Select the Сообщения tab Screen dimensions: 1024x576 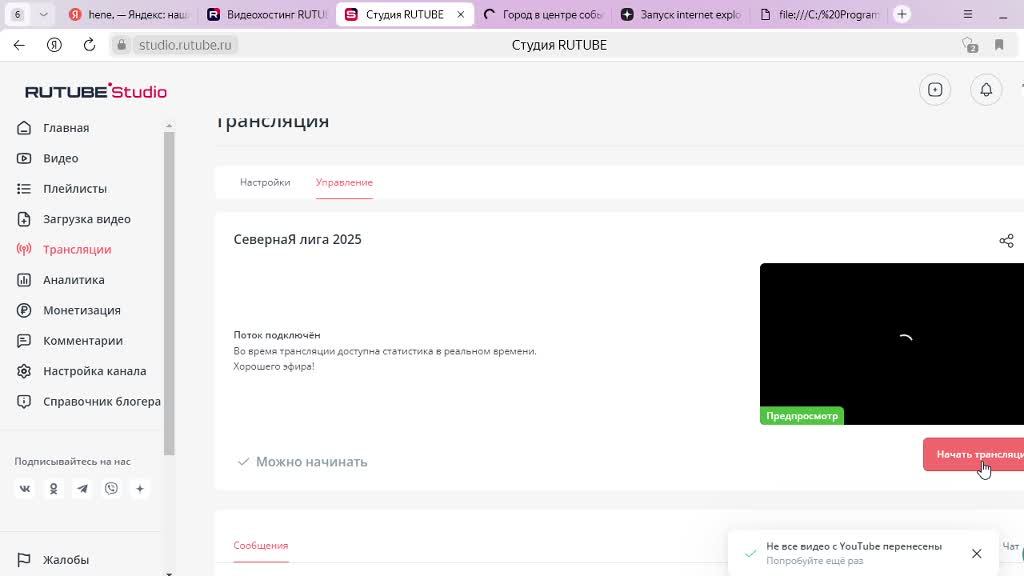(261, 545)
